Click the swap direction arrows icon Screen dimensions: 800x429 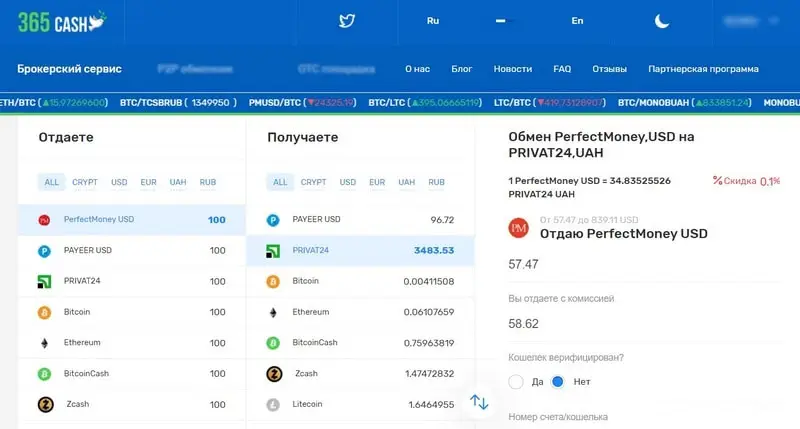tap(479, 402)
